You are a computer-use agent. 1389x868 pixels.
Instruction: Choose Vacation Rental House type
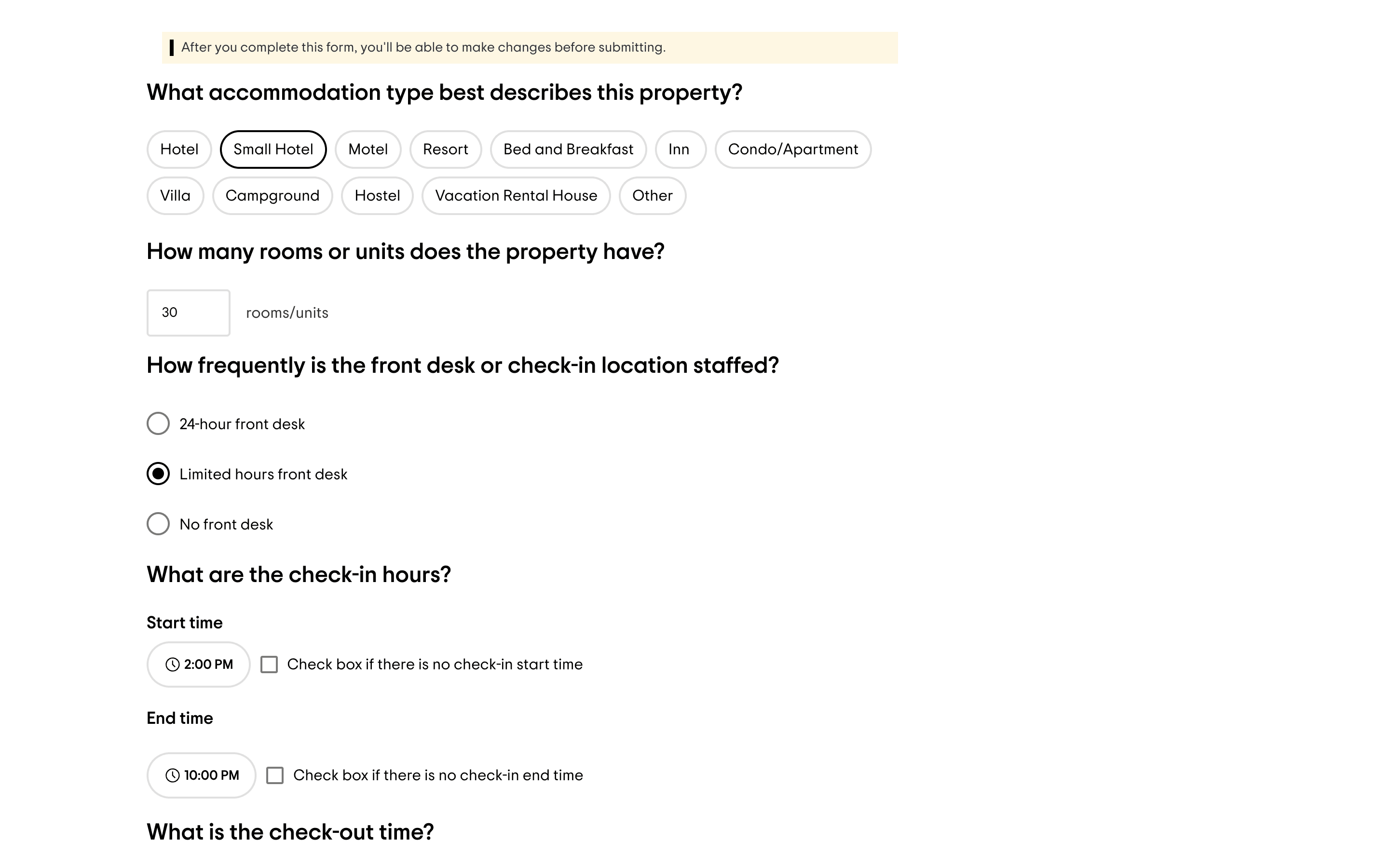516,196
